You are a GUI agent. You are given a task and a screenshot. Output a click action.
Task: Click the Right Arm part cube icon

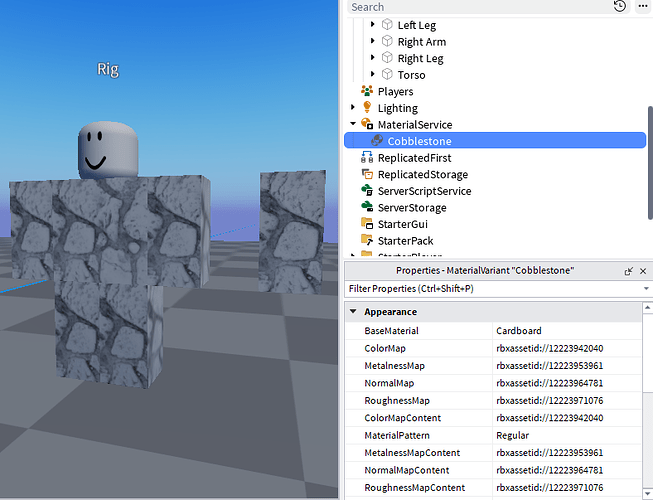387,41
